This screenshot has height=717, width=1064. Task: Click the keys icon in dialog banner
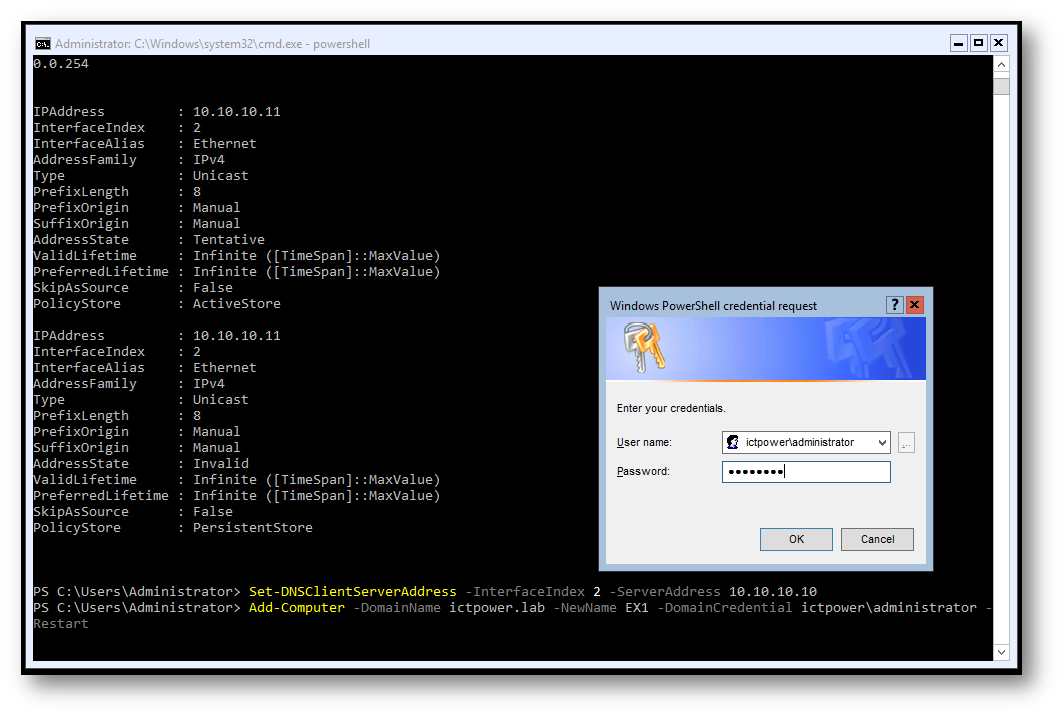(644, 349)
